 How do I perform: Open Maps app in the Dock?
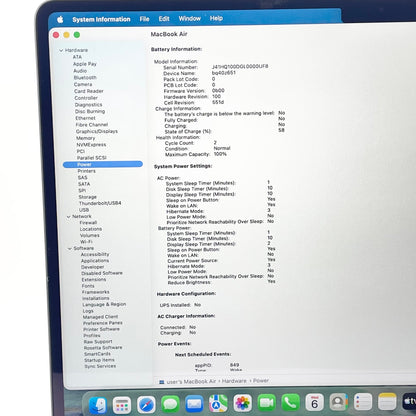pos(218,403)
